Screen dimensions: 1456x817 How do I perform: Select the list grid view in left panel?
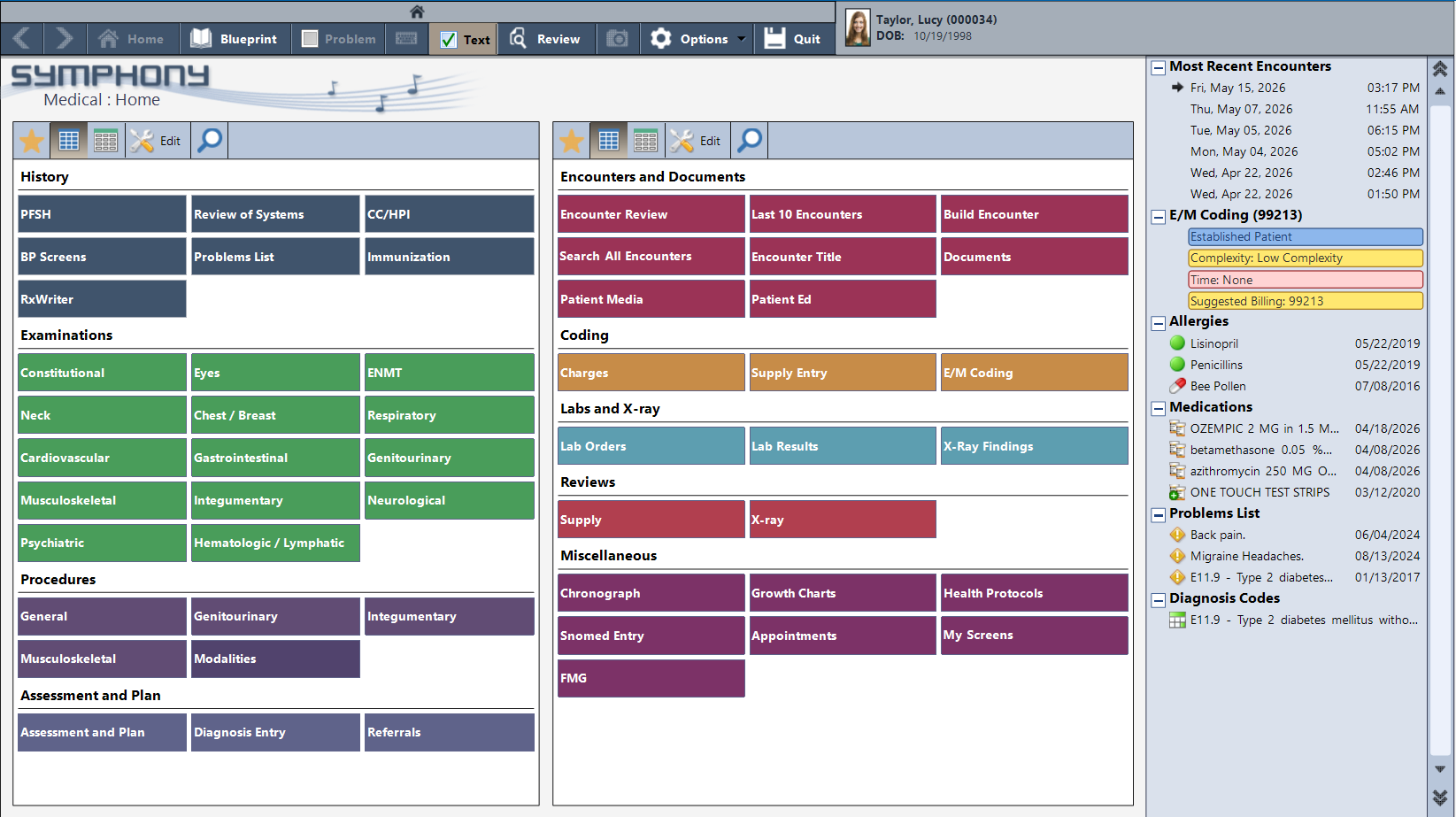(105, 141)
